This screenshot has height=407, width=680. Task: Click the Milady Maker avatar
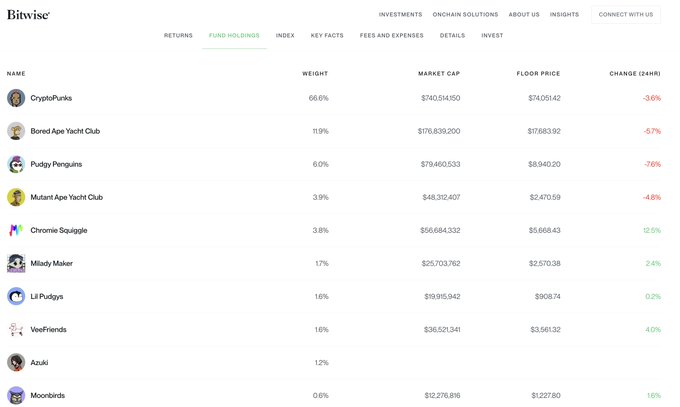pos(16,263)
